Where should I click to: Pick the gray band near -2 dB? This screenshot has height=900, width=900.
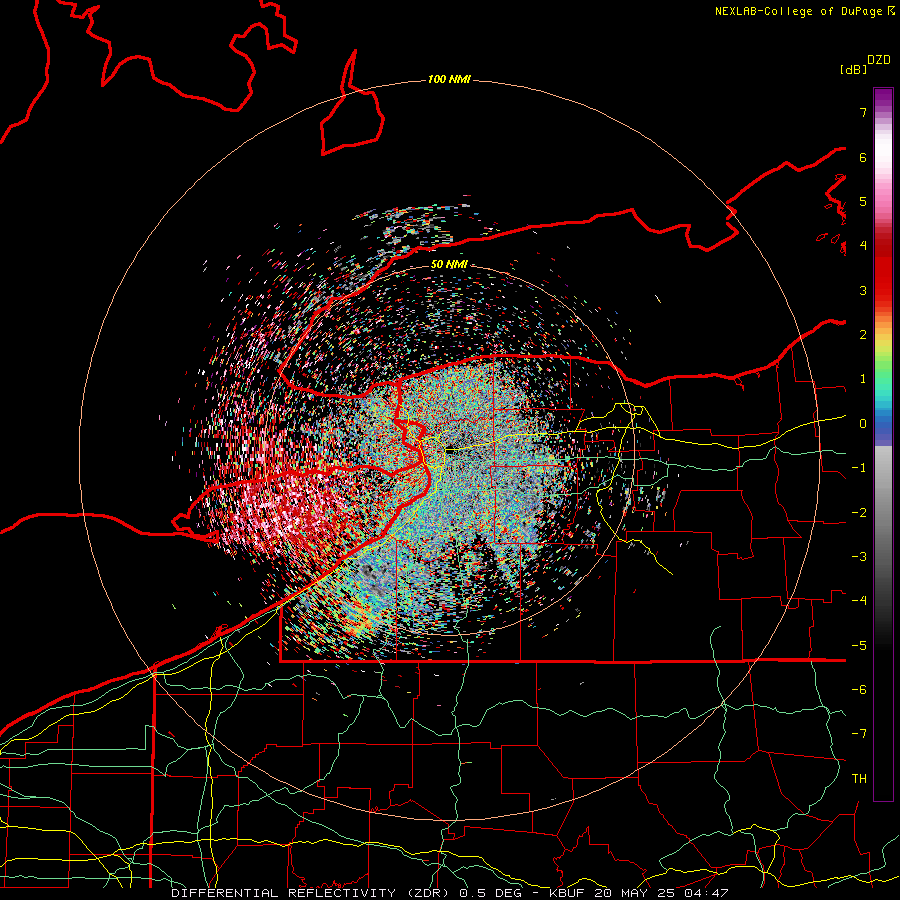(883, 513)
